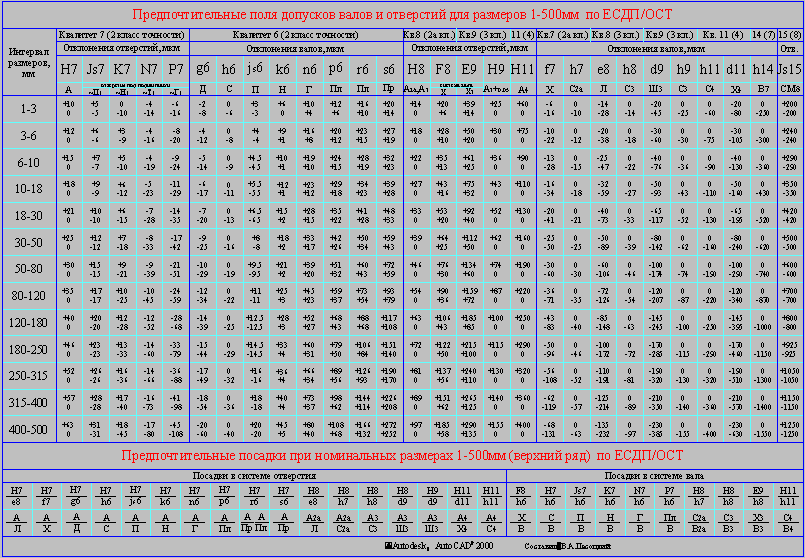Click the '+200 -200' cell in 1-3 row
805x558 pixels.
coord(790,109)
